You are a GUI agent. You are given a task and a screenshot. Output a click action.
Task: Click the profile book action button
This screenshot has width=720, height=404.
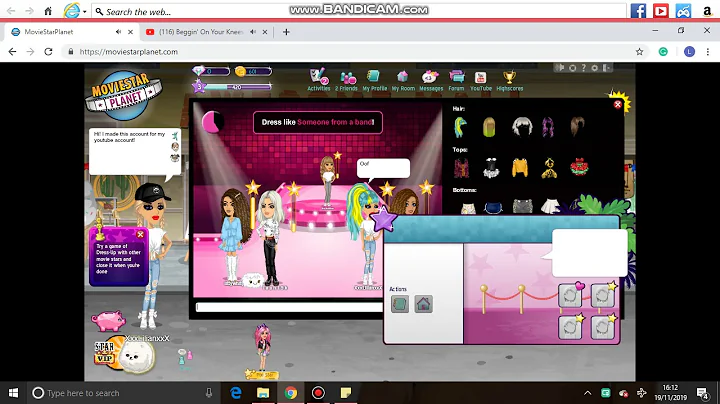(399, 304)
